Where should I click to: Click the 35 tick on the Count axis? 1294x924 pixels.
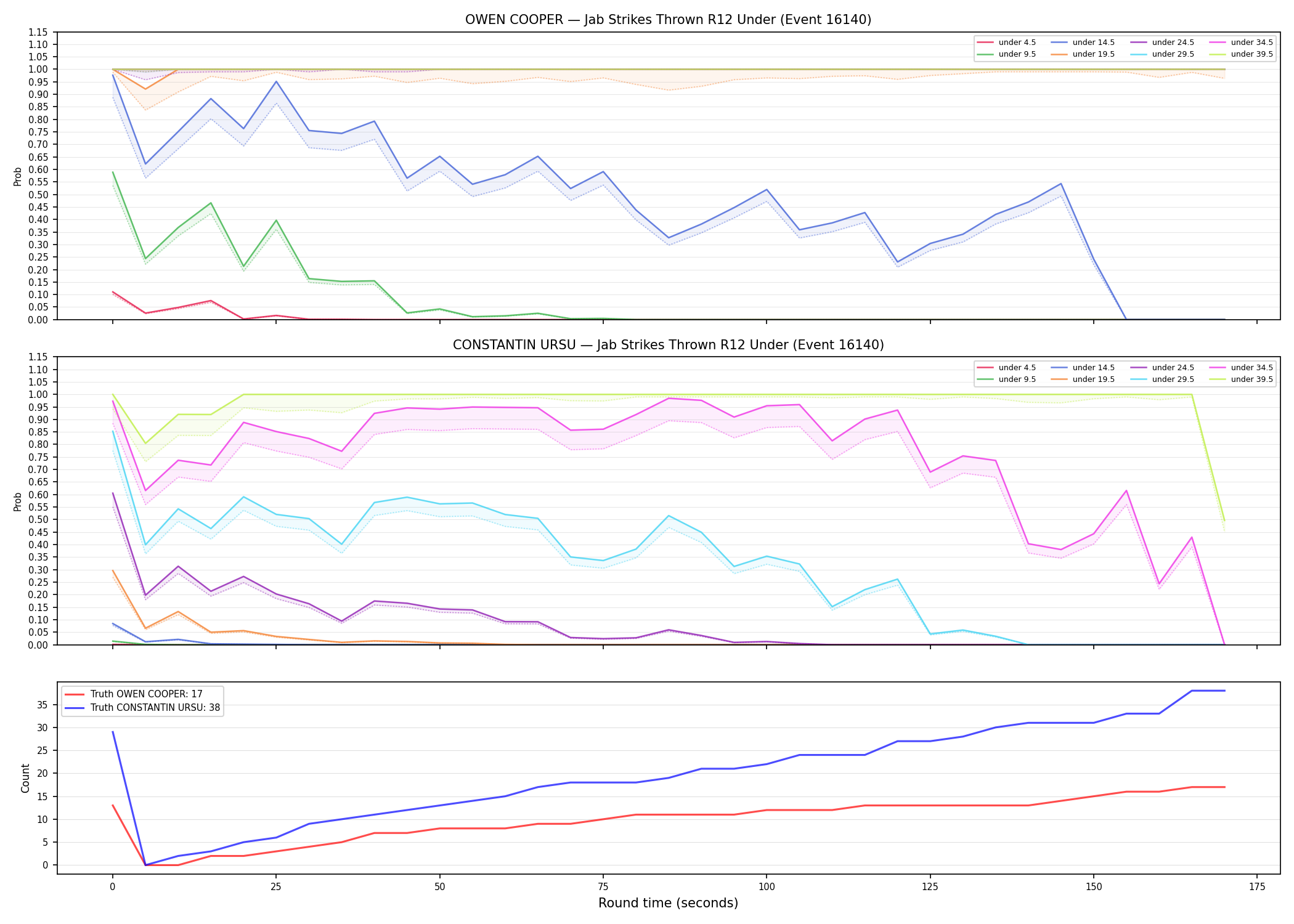click(43, 705)
